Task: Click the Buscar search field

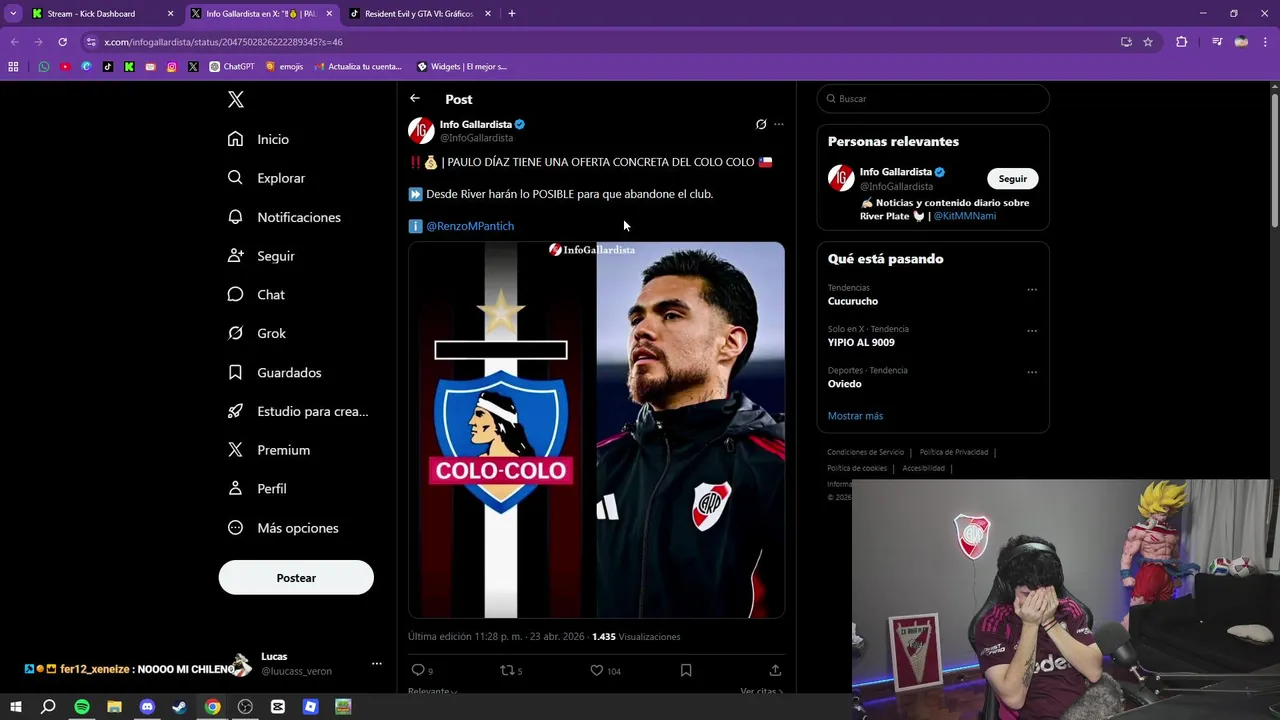Action: (x=933, y=99)
